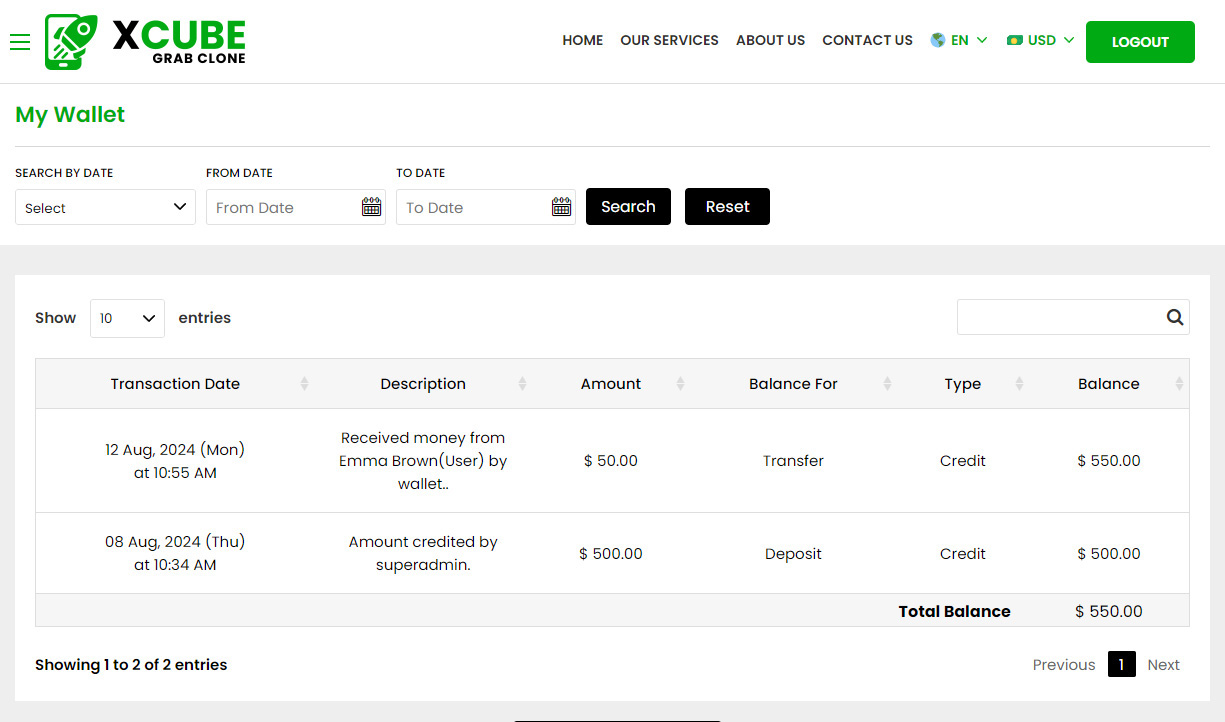Image resolution: width=1225 pixels, height=722 pixels.
Task: Open the hamburger navigation menu
Action: point(20,42)
